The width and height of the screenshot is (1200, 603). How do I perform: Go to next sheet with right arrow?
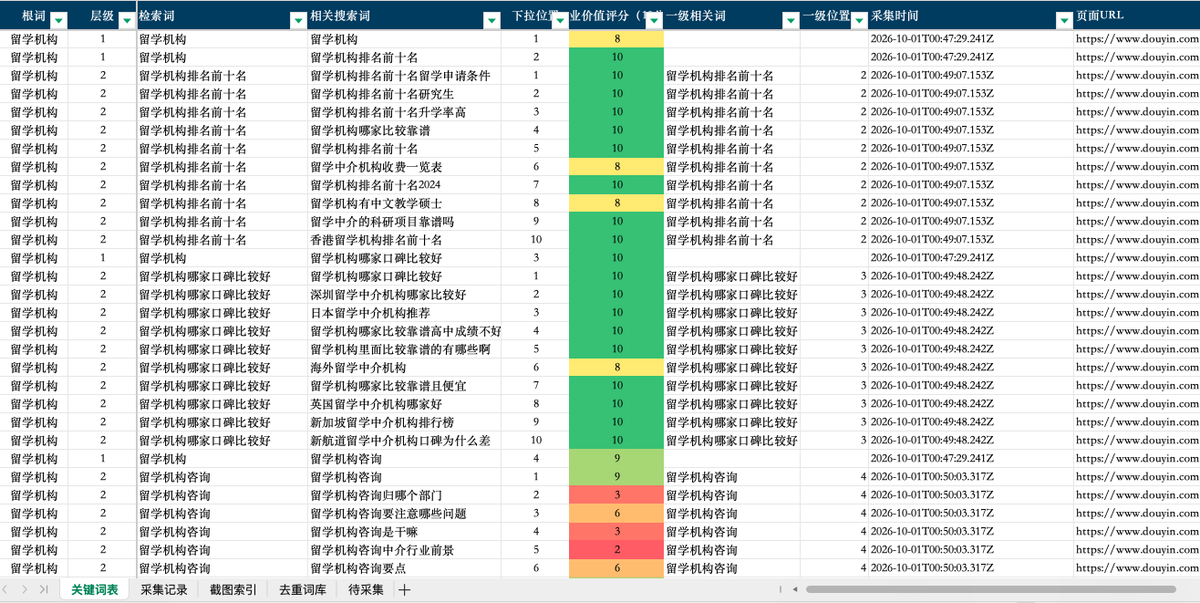point(26,590)
